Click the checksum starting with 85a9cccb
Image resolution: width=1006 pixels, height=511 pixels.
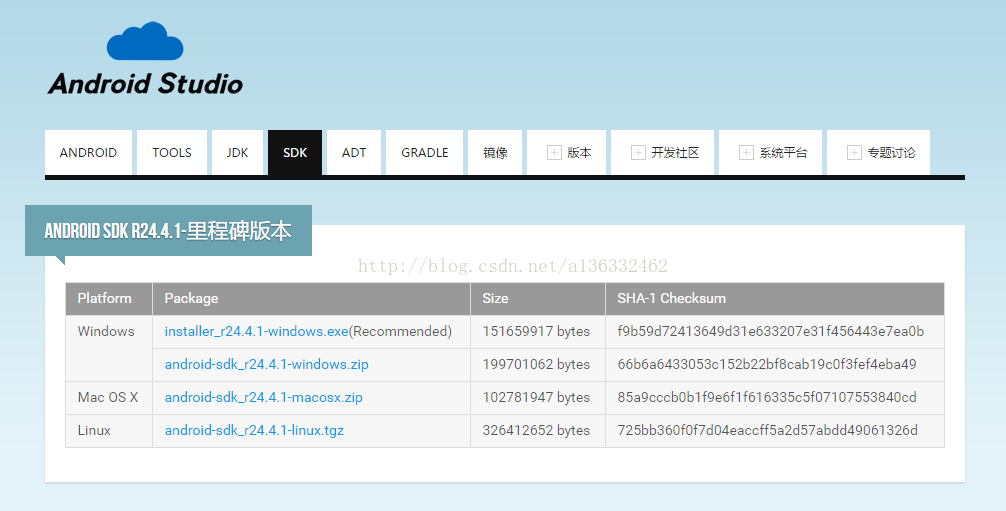(767, 397)
